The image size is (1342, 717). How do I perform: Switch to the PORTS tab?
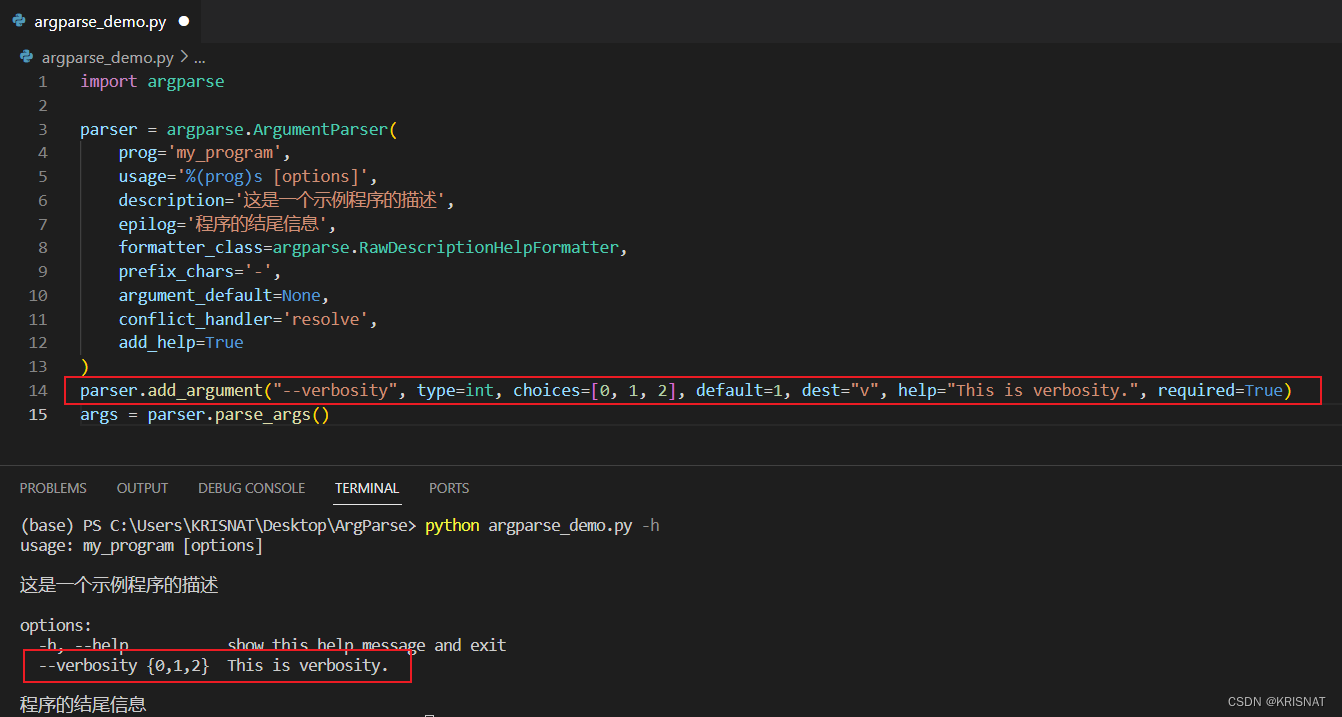(448, 488)
